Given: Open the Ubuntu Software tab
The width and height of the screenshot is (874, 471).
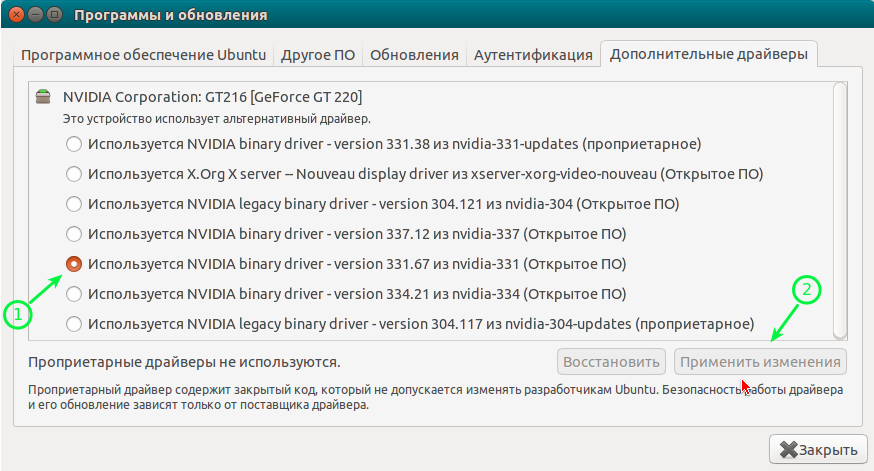Looking at the screenshot, I should click(143, 55).
